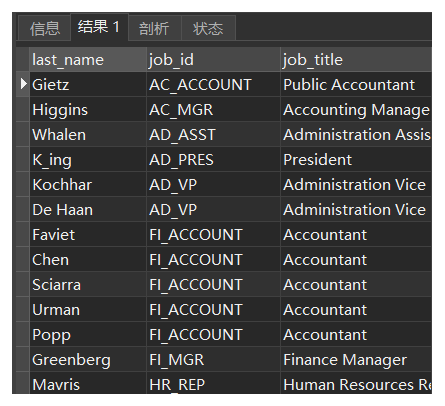Select the K_ing last_name cell

point(88,159)
